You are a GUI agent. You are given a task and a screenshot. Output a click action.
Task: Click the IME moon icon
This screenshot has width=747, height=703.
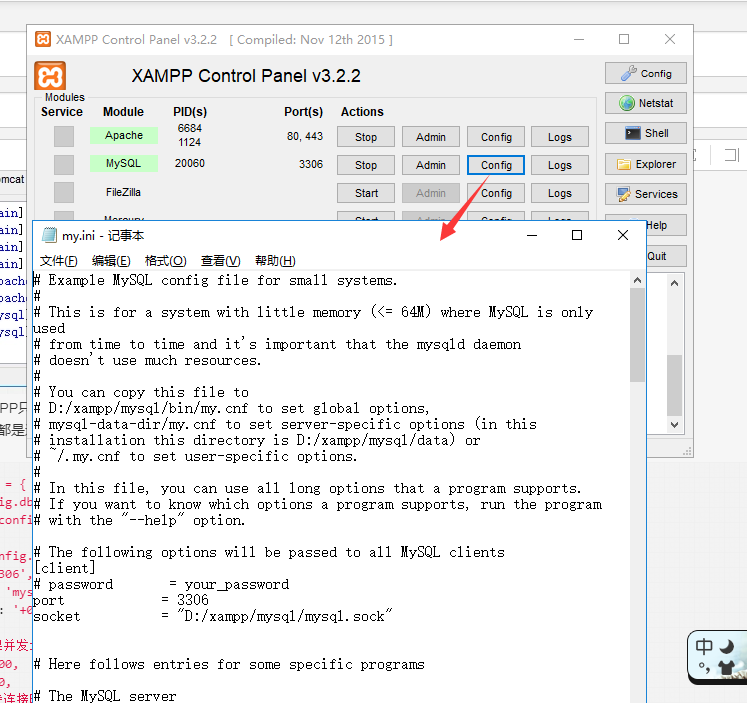coord(727,647)
